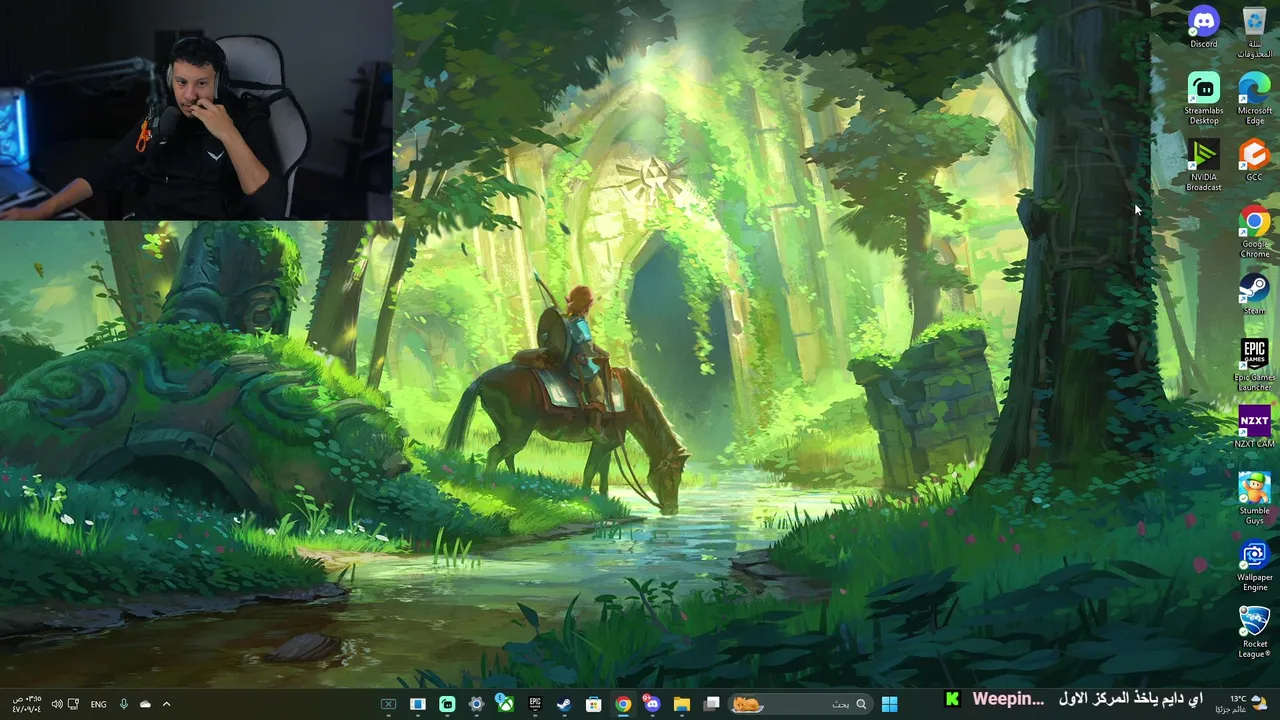Switch to Discord on the taskbar

(x=652, y=704)
